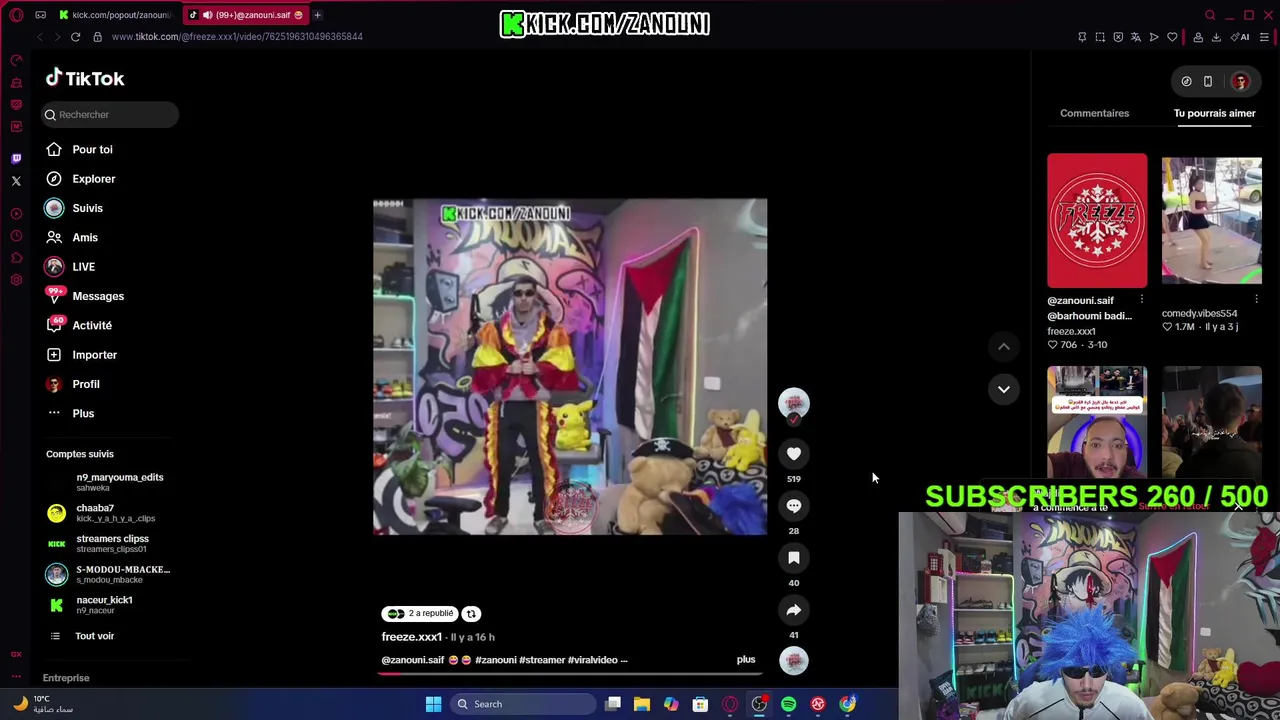Open the Explorer page

pos(81,179)
